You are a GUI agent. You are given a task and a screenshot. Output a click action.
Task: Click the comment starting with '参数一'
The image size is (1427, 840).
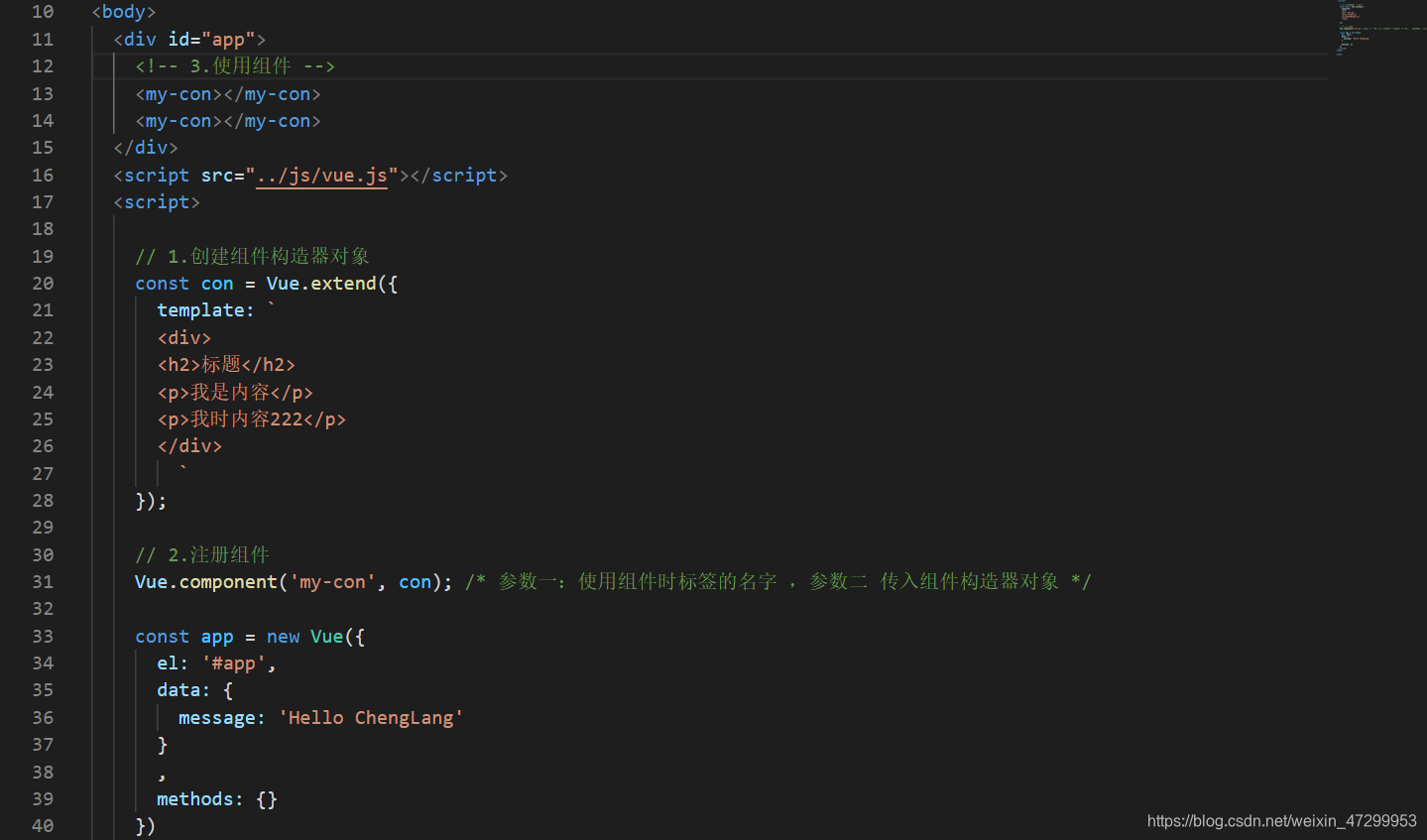778,582
